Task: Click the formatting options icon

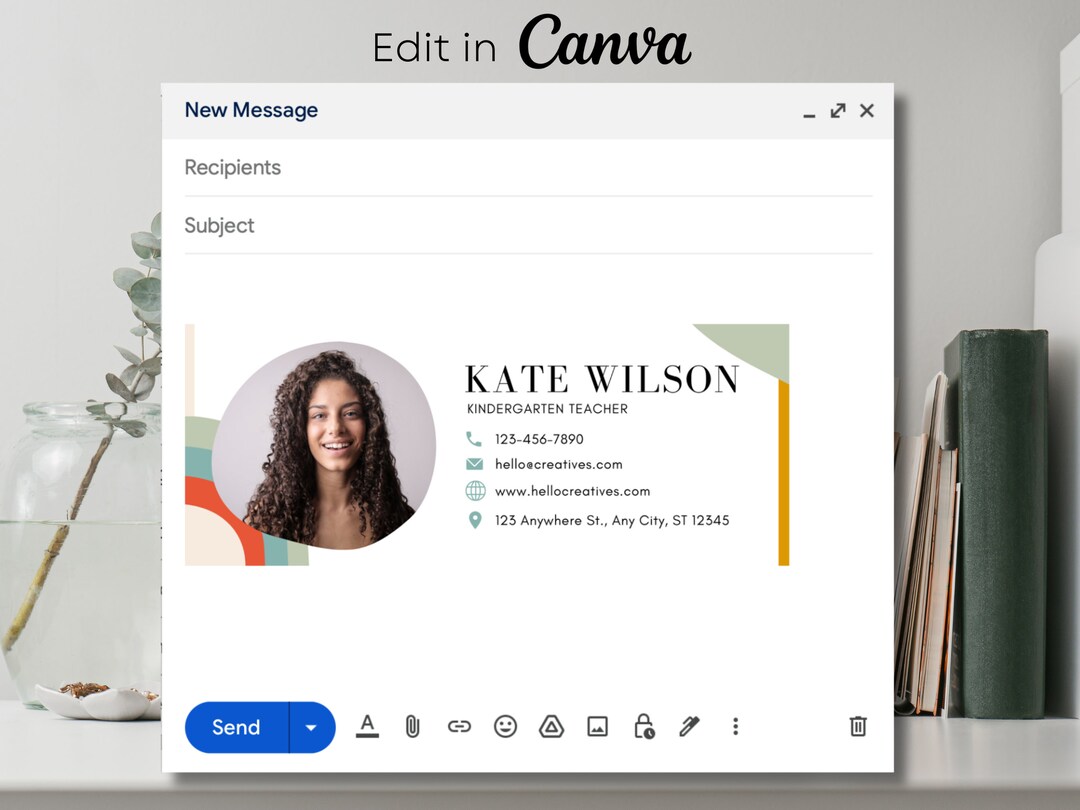Action: (368, 727)
